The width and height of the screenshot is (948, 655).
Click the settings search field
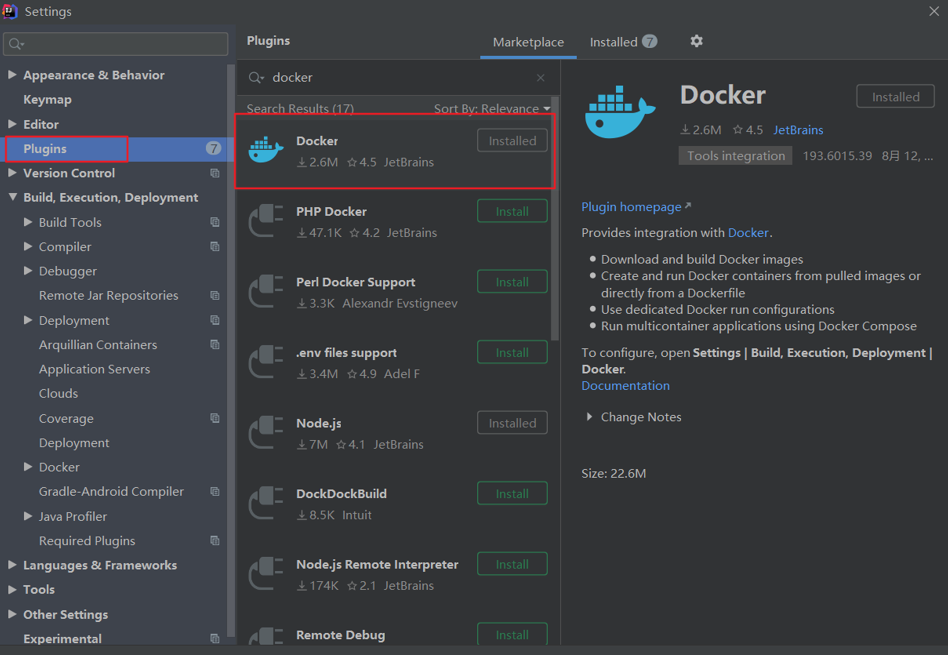(115, 44)
